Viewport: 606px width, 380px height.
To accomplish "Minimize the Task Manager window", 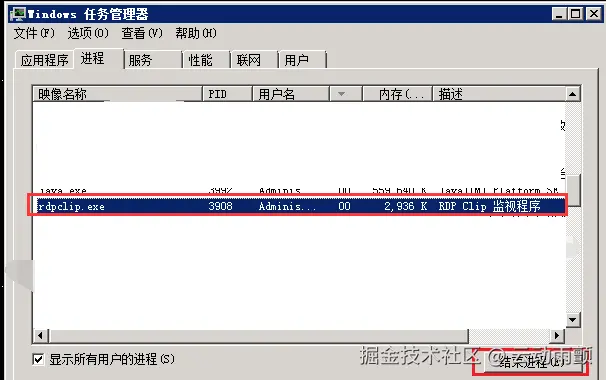I will coord(558,15).
